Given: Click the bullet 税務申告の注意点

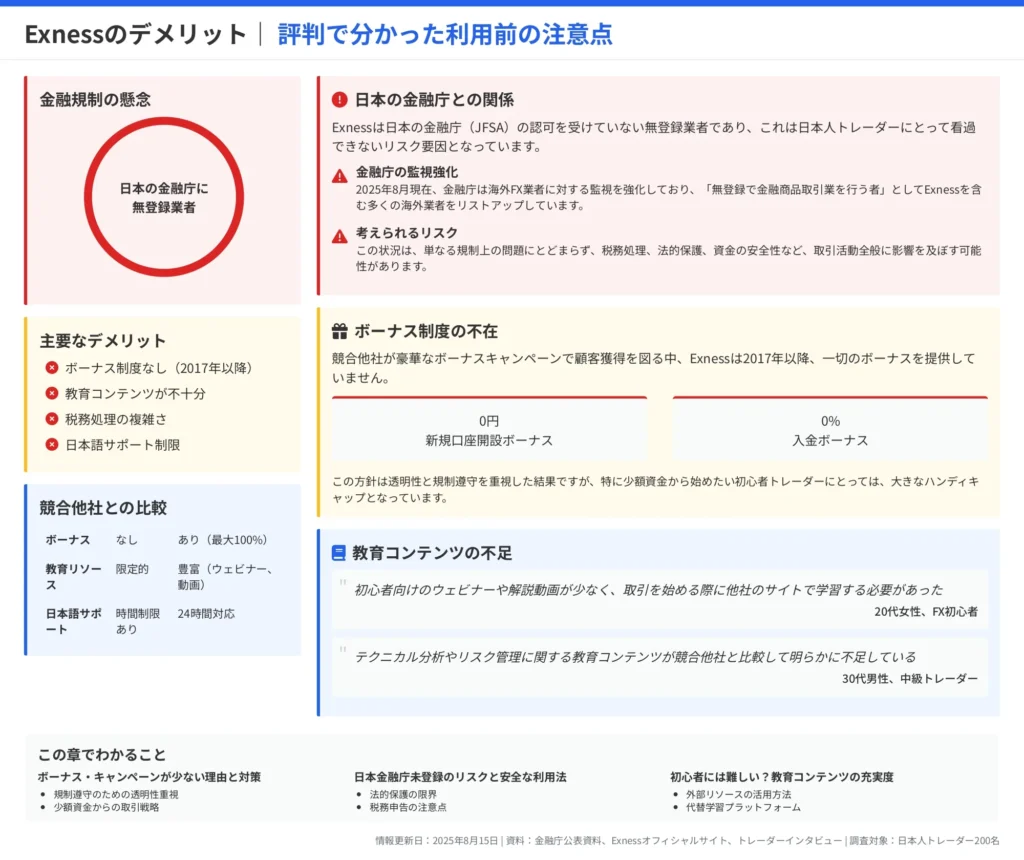Looking at the screenshot, I should pos(408,808).
